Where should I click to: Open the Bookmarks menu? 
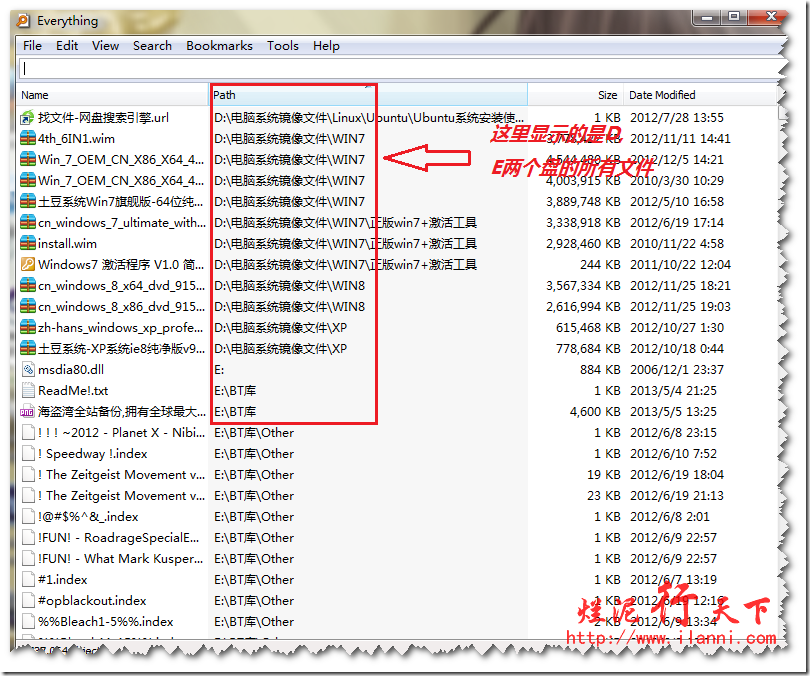coord(219,46)
